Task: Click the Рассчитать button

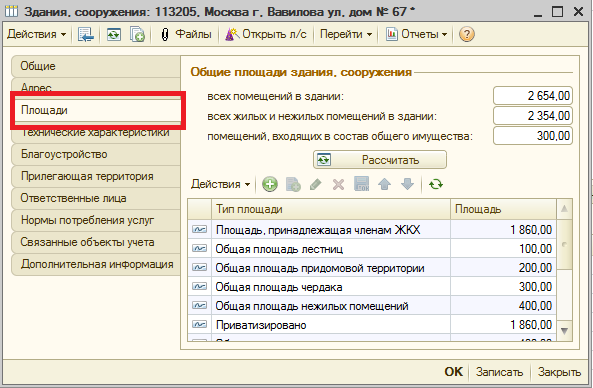Action: [380, 160]
